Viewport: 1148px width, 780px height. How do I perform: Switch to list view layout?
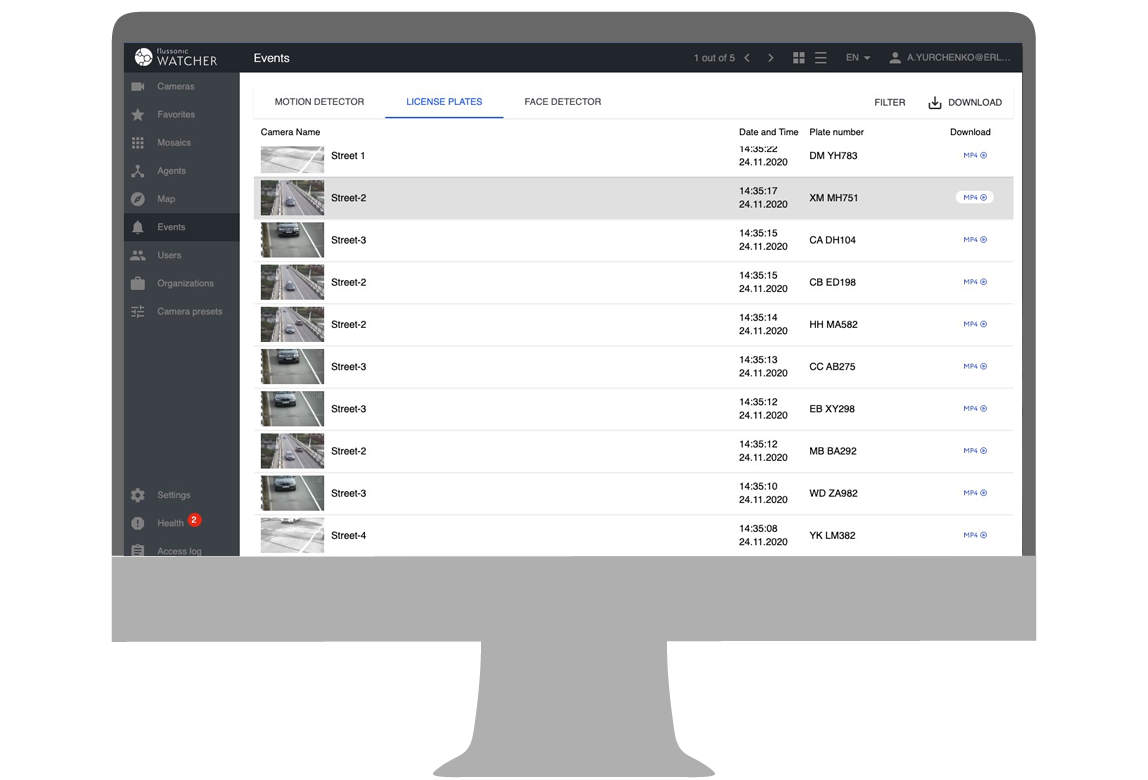click(821, 58)
